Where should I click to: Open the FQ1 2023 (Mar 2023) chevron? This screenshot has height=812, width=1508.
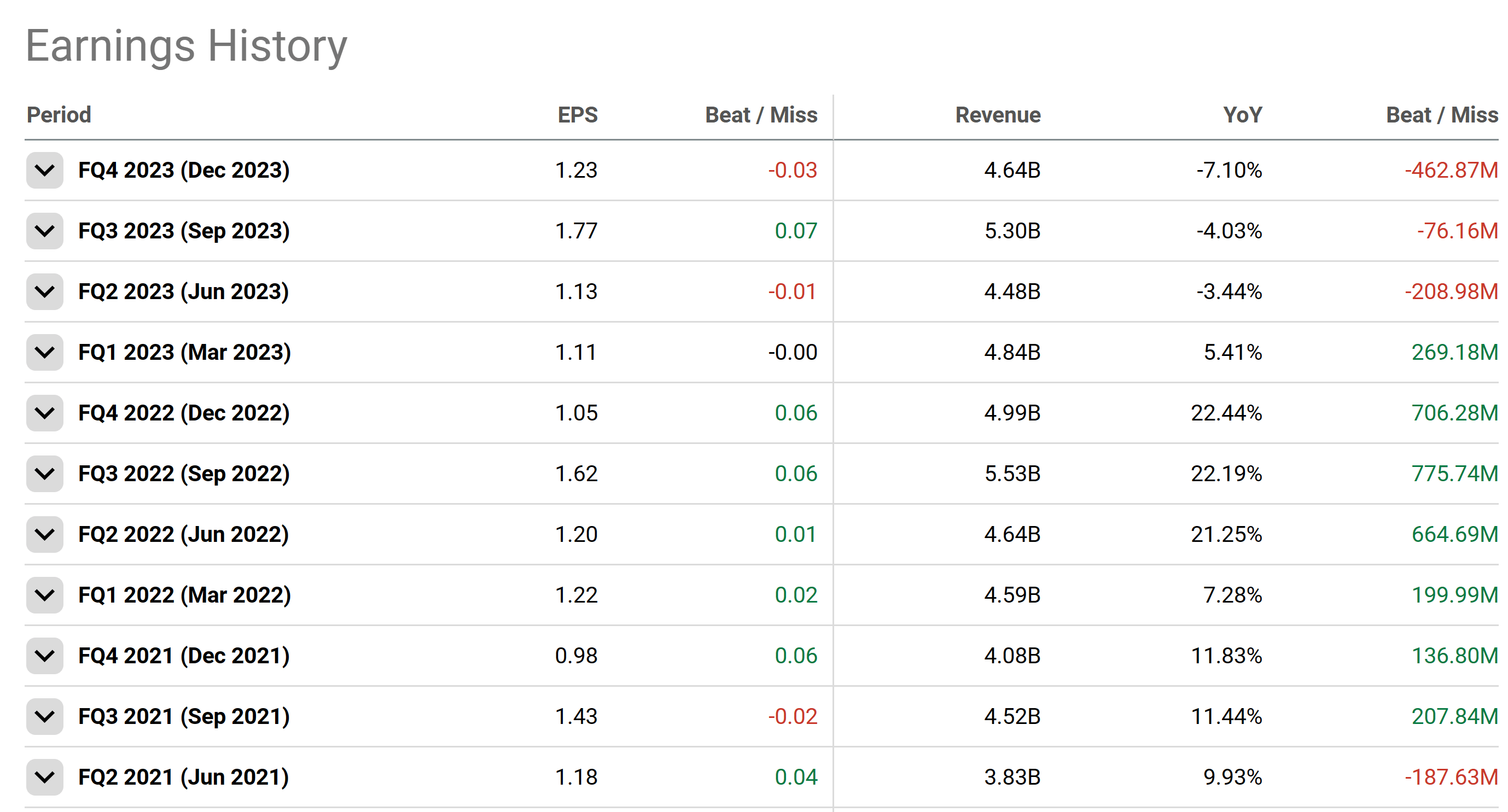[x=44, y=352]
